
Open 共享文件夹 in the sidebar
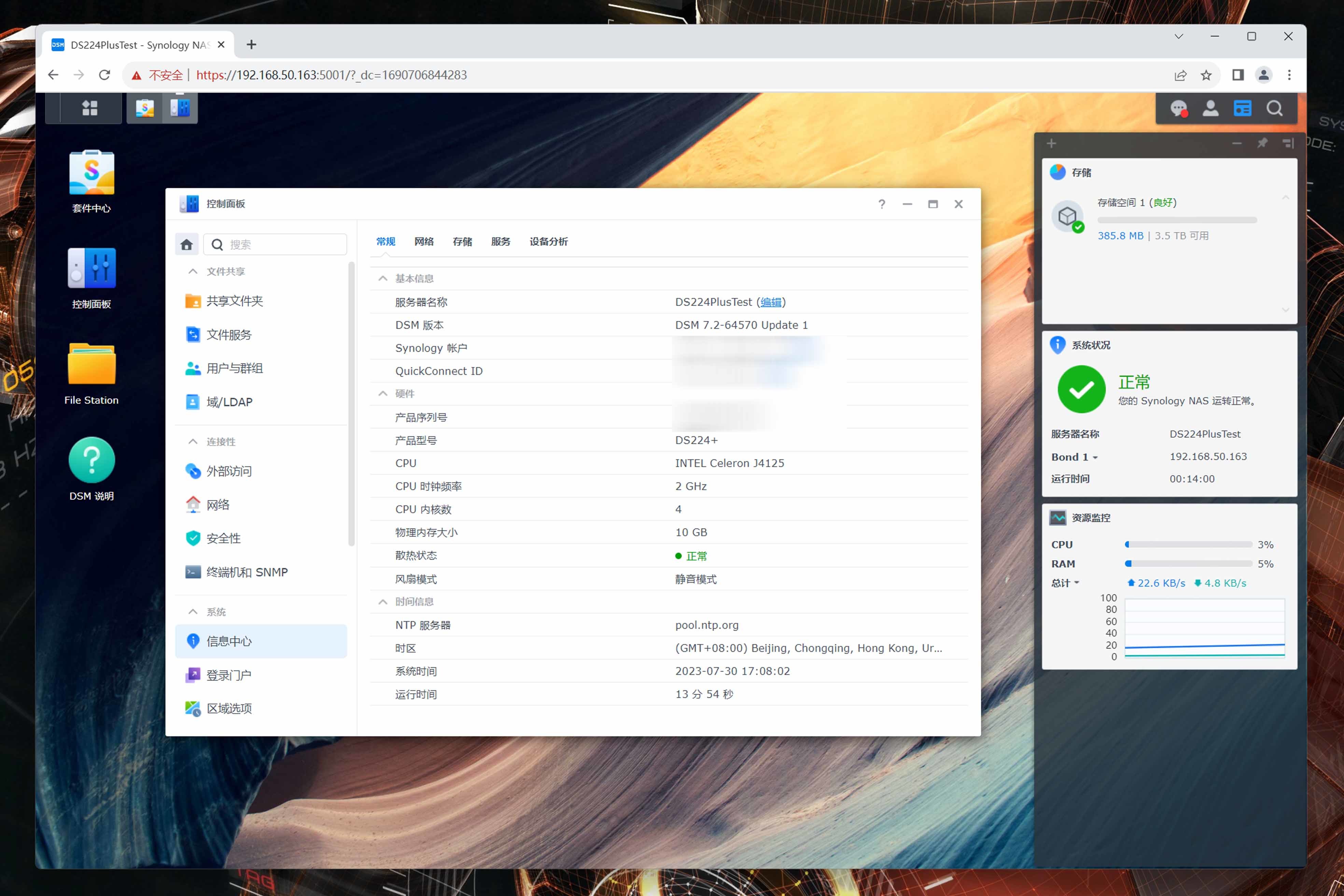234,301
